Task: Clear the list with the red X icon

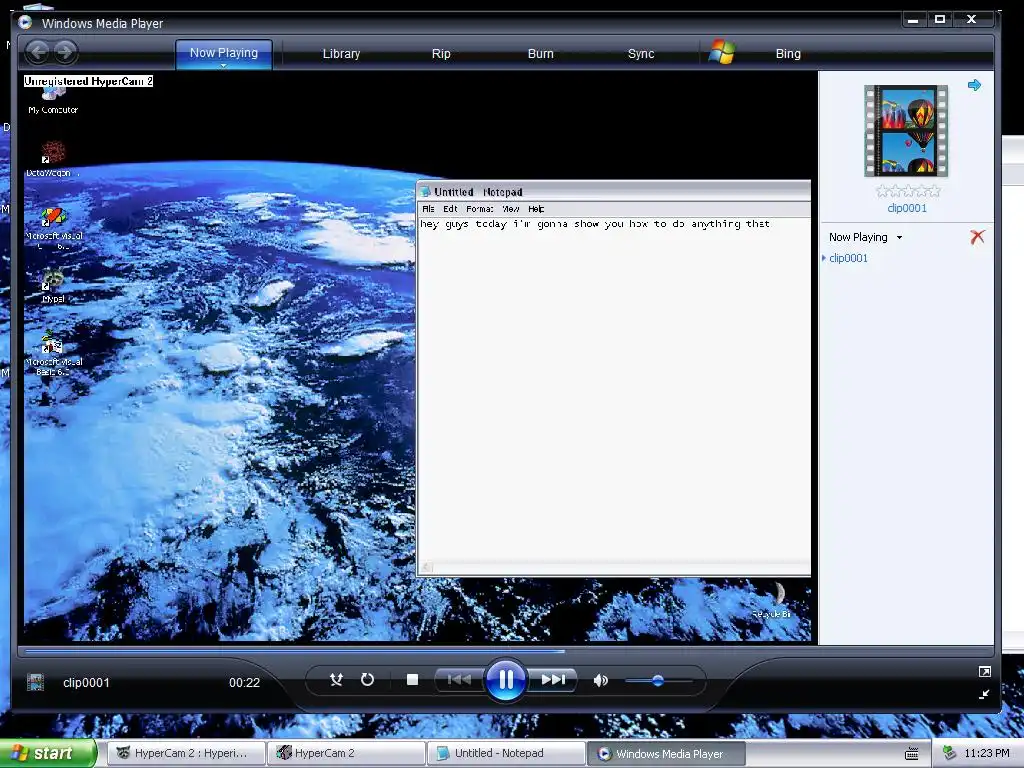Action: [x=977, y=236]
